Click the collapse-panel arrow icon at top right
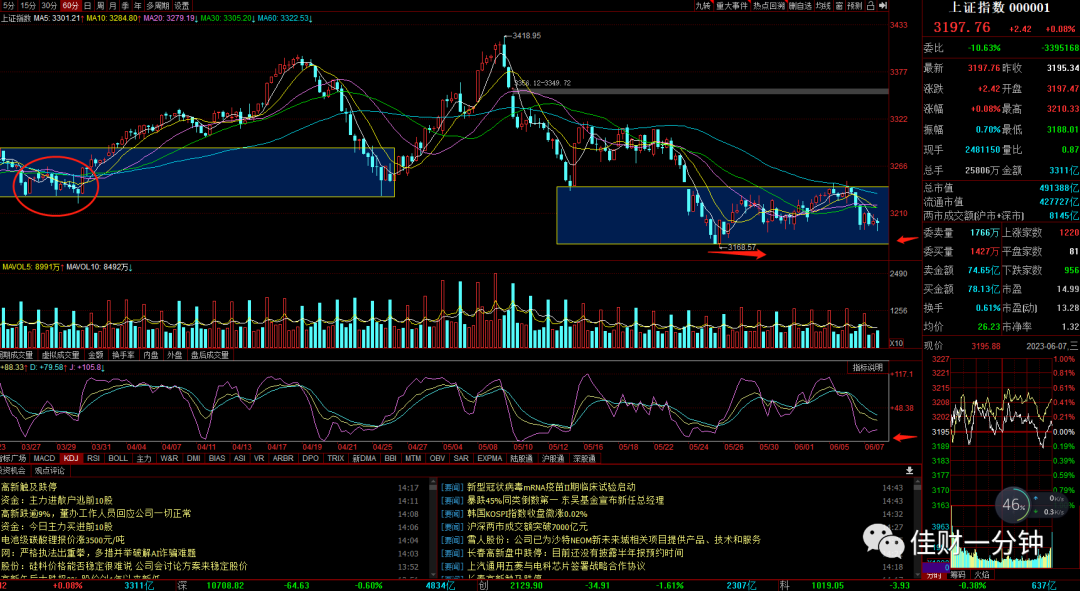This screenshot has width=1080, height=591. point(884,6)
